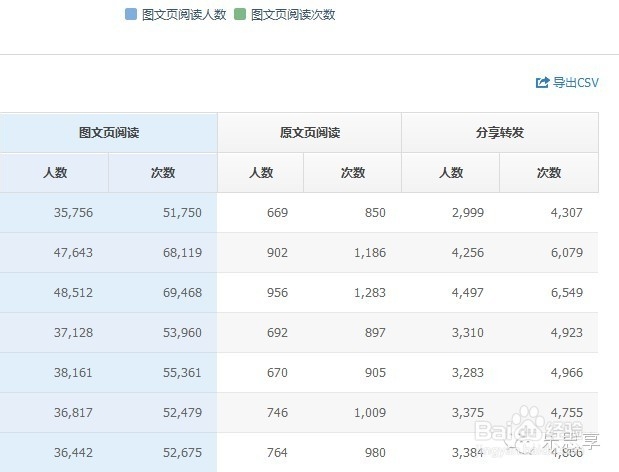Select the 原文页阅读 column group header
The image size is (619, 472).
click(x=310, y=133)
